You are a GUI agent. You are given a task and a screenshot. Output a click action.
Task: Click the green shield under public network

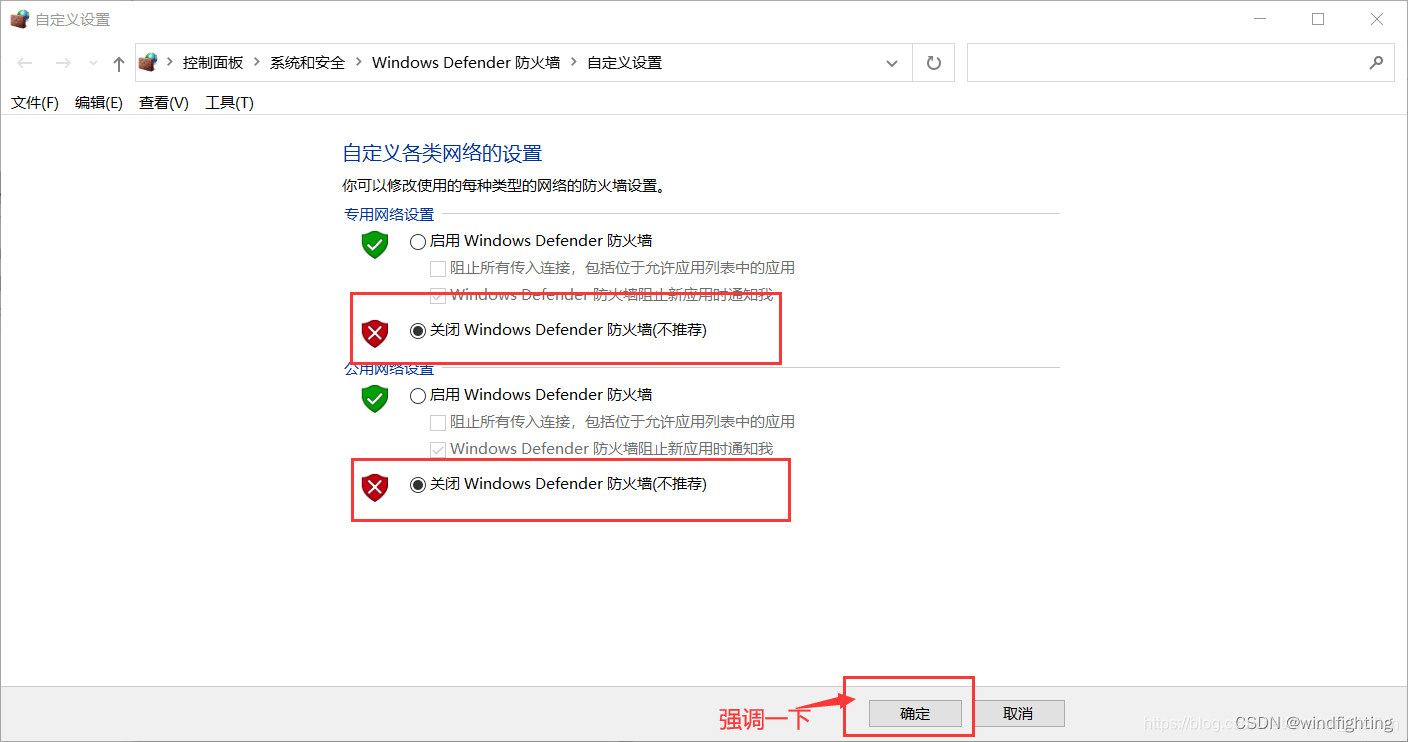click(374, 398)
